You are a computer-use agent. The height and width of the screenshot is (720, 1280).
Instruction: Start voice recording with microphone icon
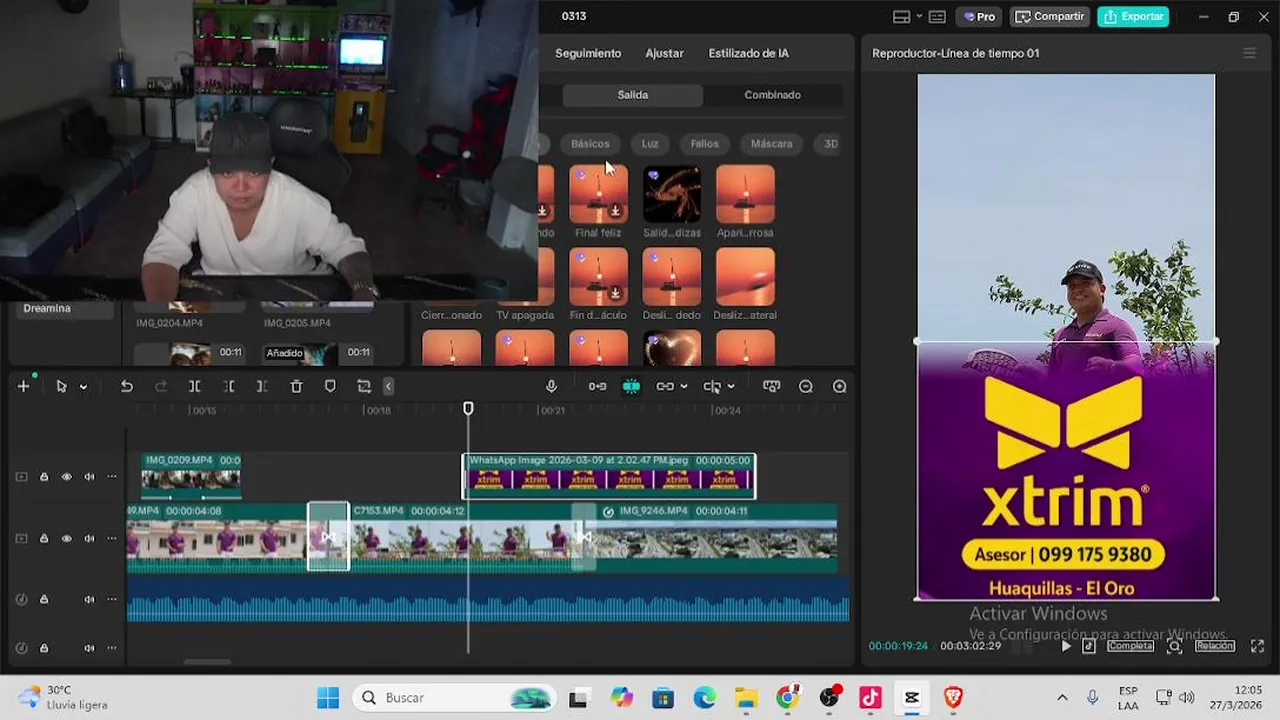pyautogui.click(x=551, y=386)
